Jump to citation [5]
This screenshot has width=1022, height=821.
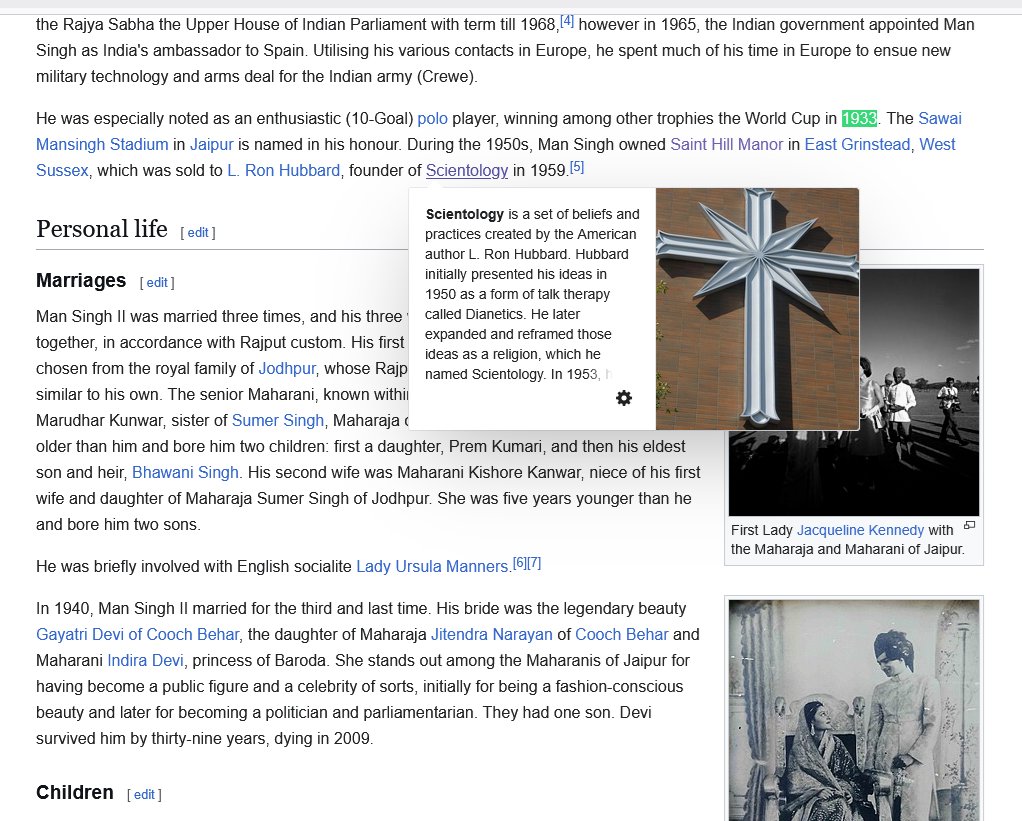[577, 167]
